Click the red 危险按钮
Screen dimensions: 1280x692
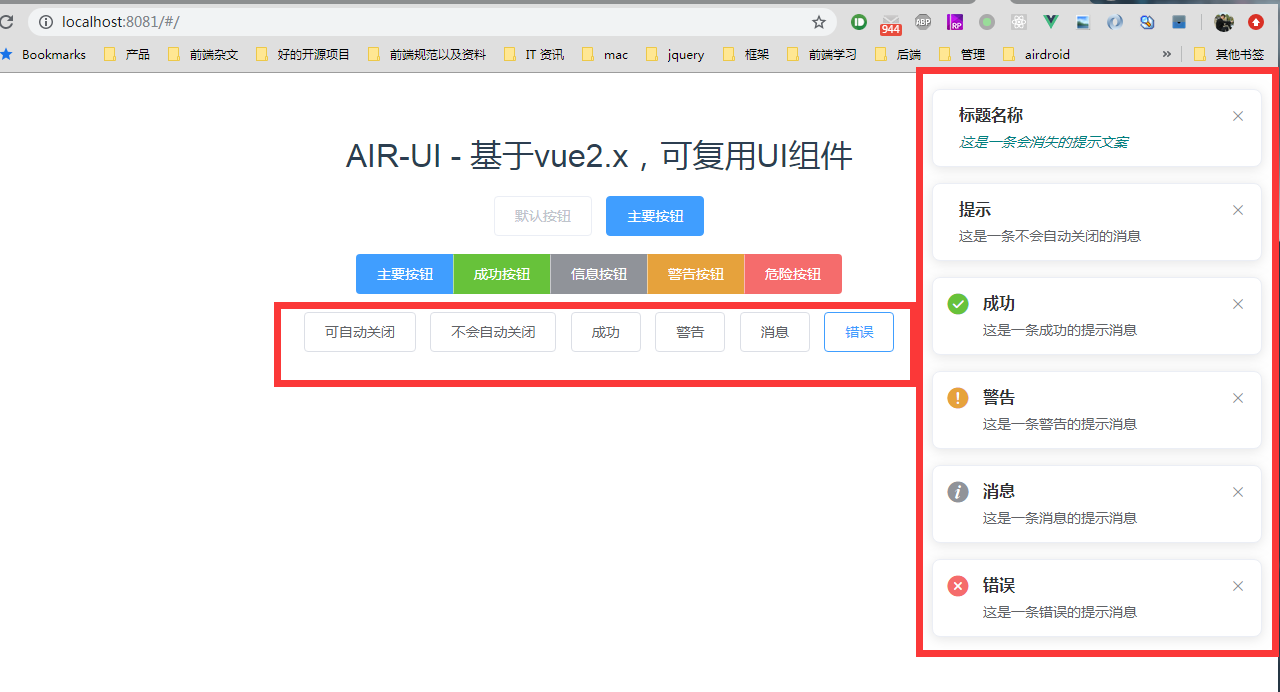click(x=793, y=274)
